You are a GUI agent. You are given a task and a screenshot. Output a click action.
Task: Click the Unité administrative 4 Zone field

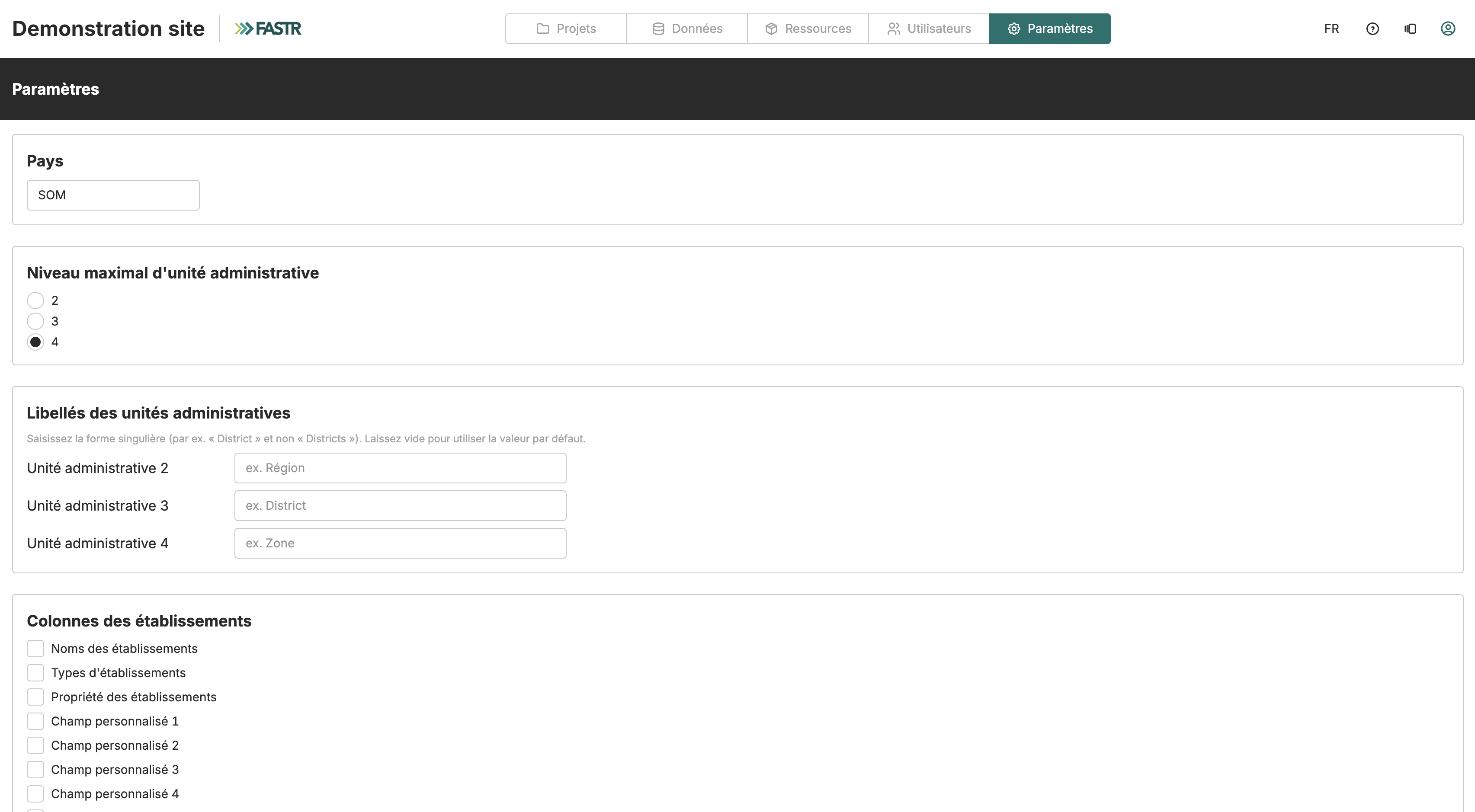[x=400, y=543]
